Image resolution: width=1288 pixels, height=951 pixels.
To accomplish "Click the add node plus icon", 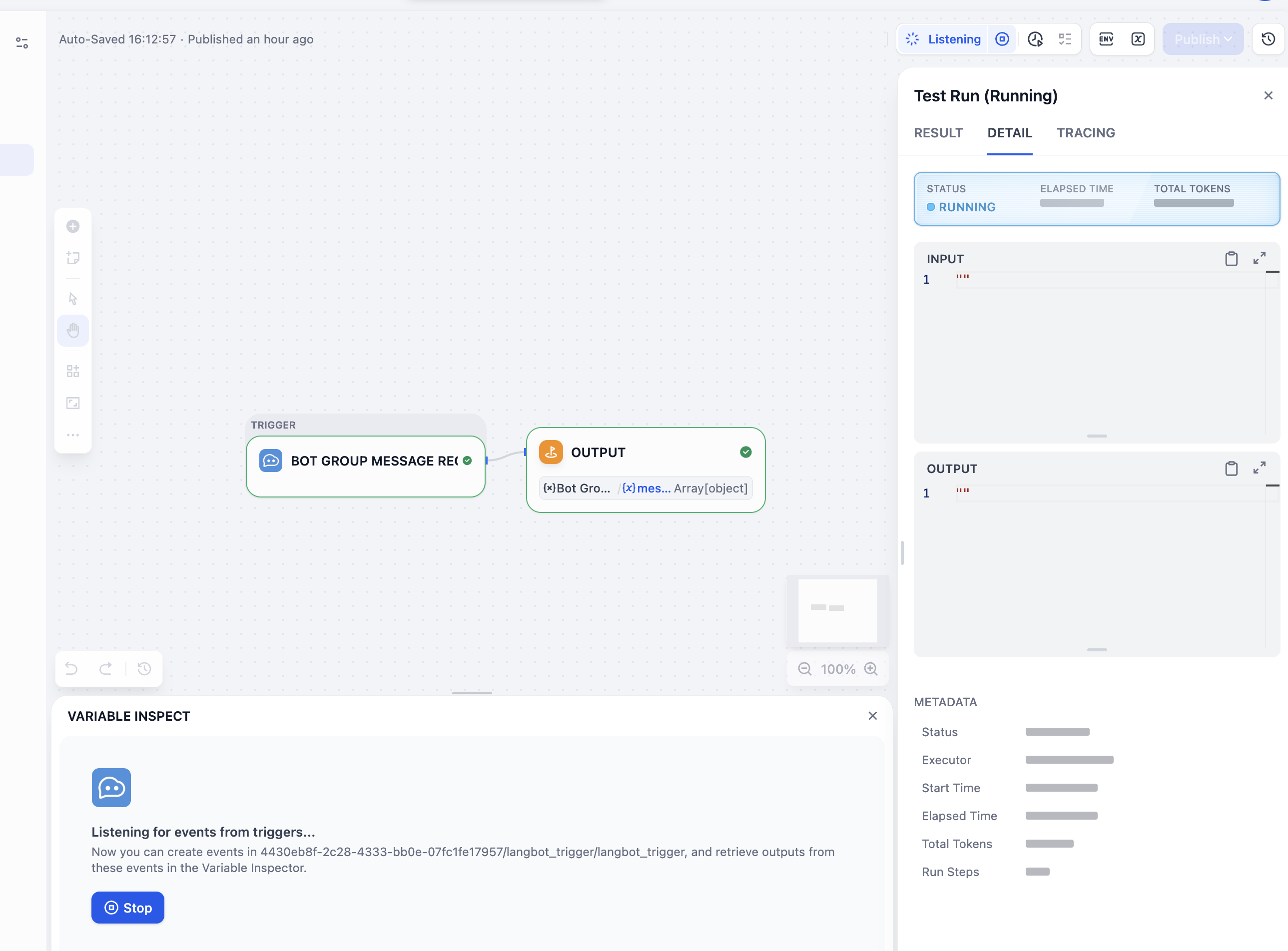I will tap(72, 226).
